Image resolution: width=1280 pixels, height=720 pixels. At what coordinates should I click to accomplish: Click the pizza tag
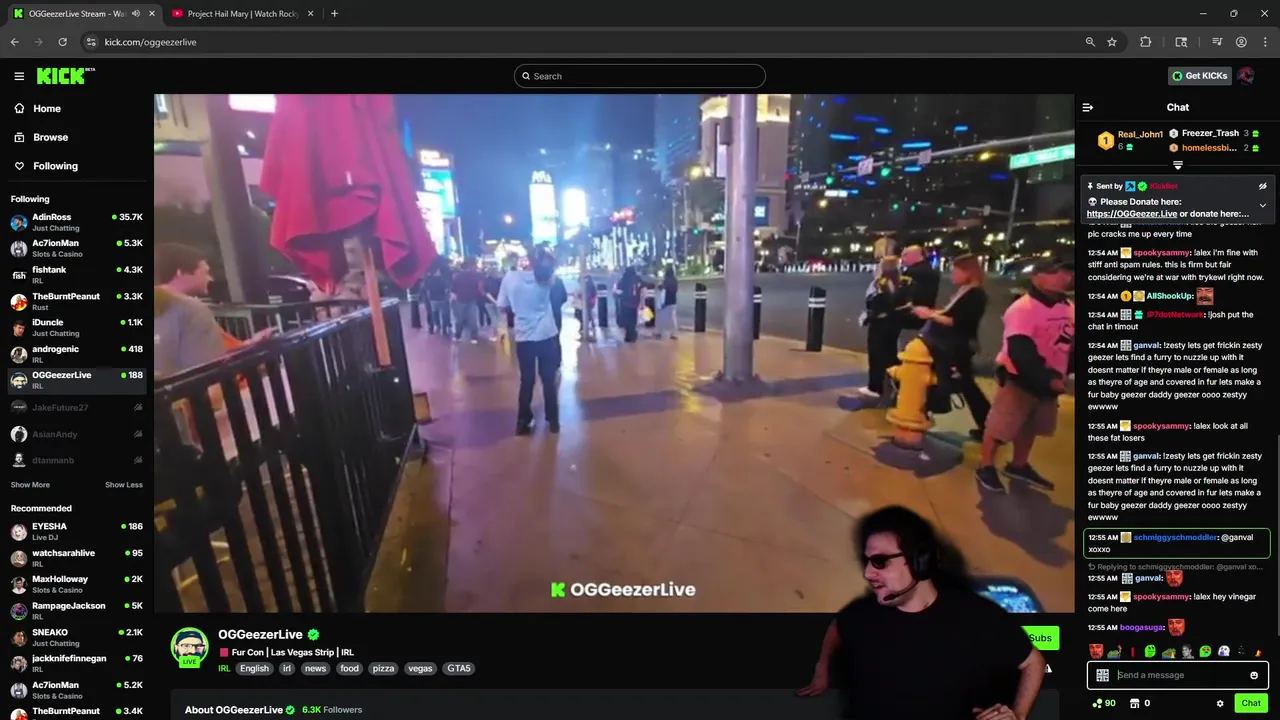tap(383, 668)
